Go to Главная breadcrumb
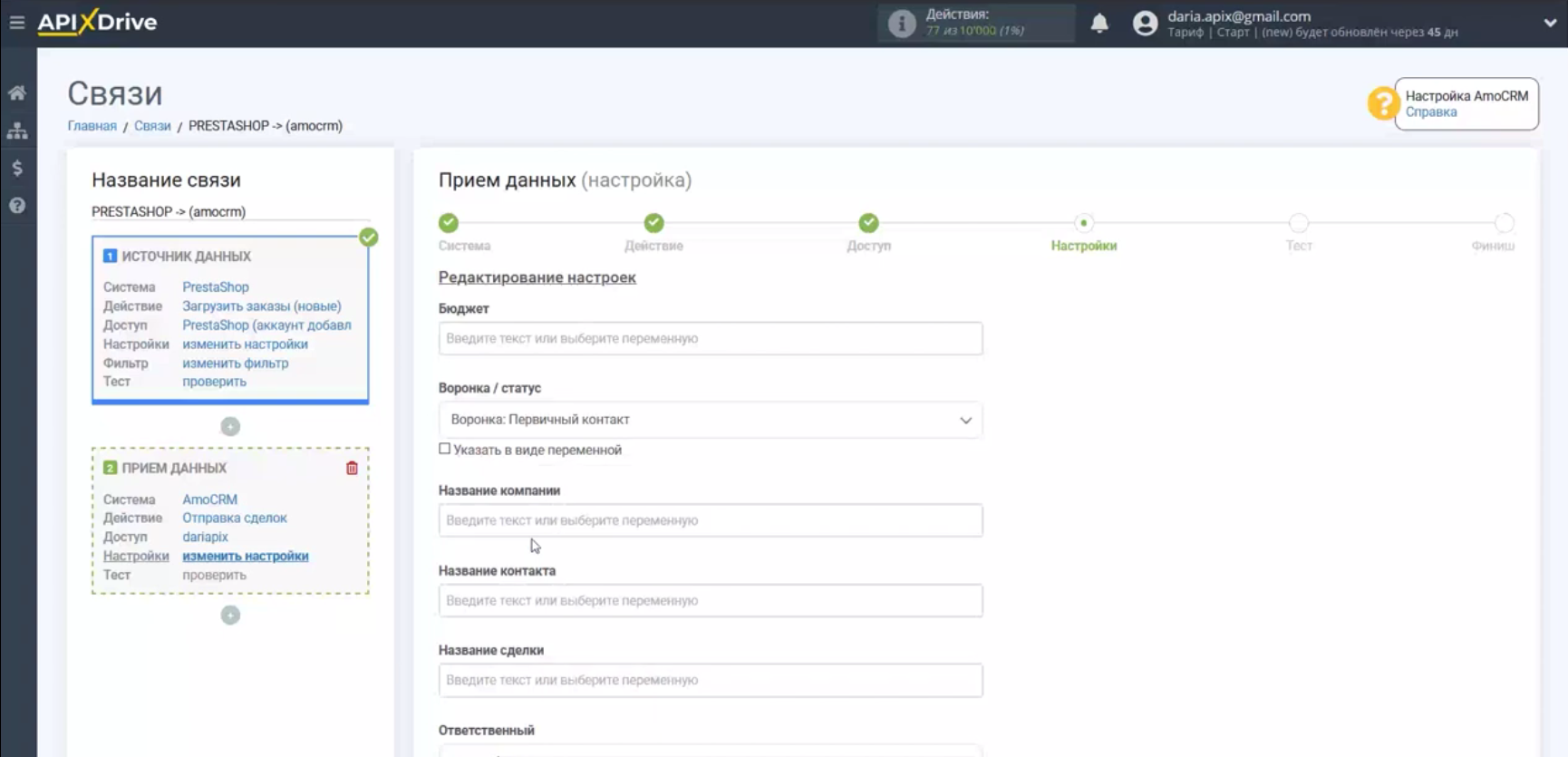Viewport: 1568px width, 757px height. coord(92,126)
